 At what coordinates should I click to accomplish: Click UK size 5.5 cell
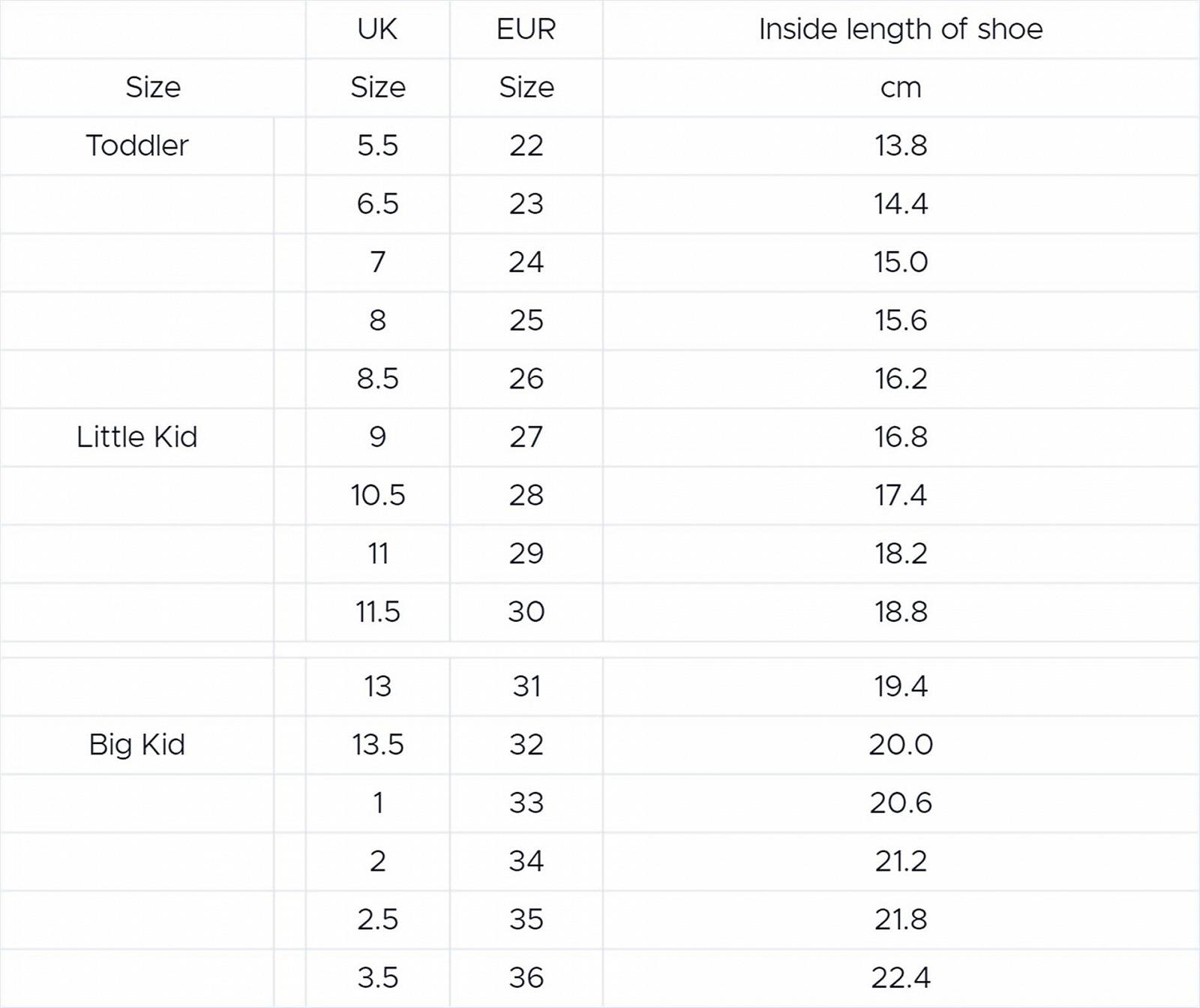(377, 145)
